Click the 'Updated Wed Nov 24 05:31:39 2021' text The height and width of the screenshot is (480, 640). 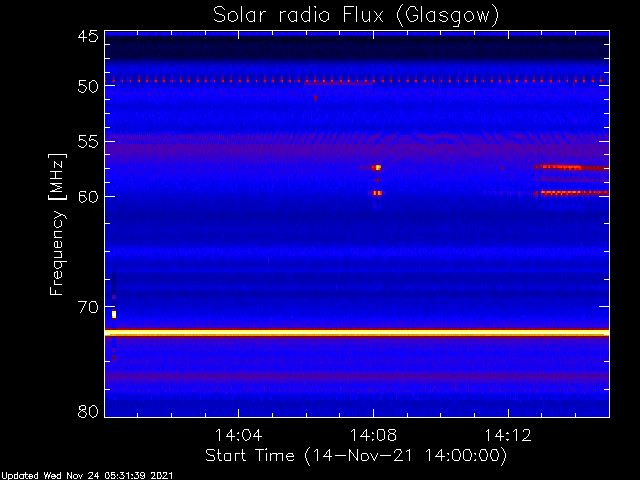[87, 476]
